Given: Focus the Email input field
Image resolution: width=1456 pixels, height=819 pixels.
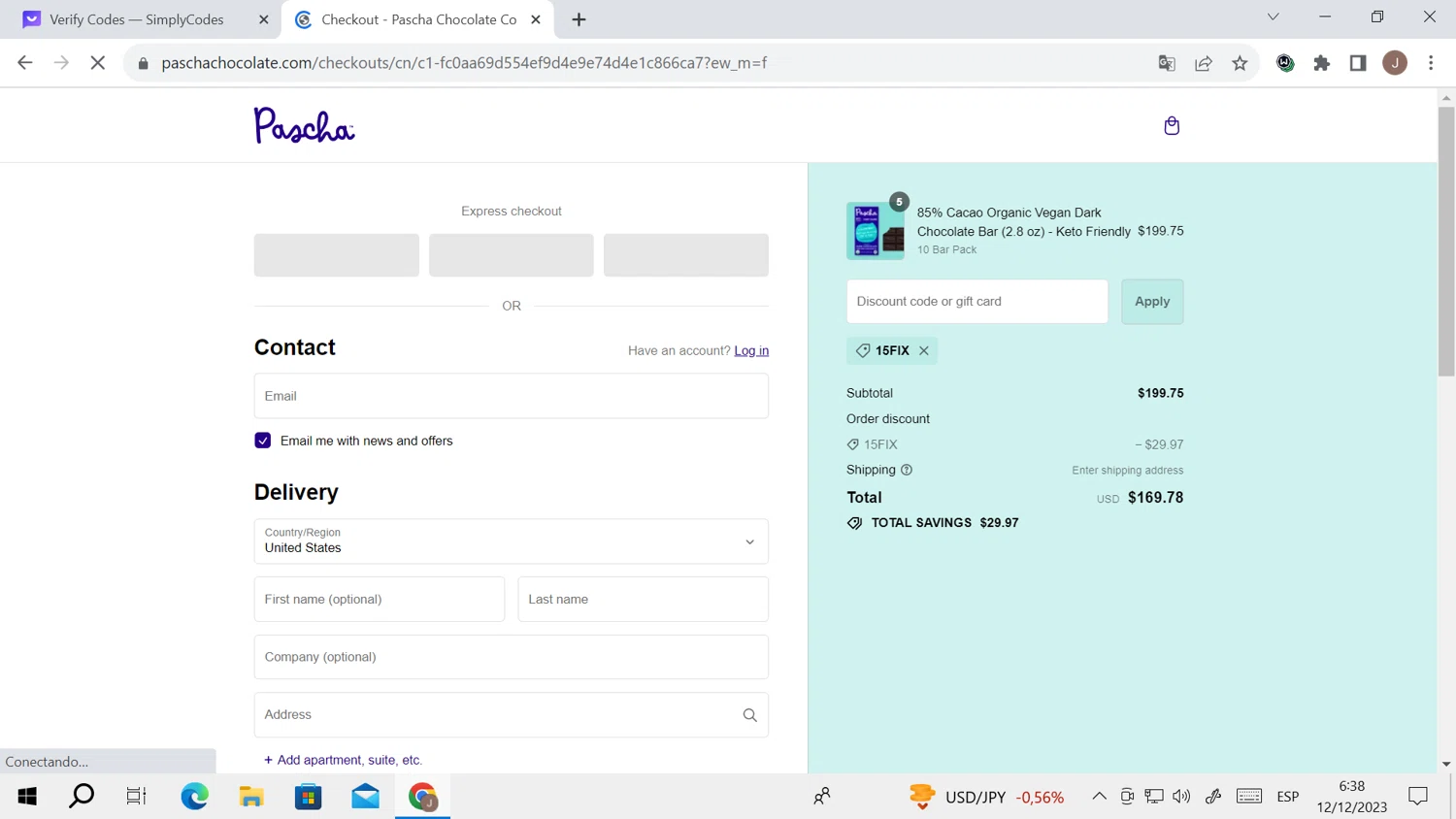Looking at the screenshot, I should coord(512,396).
